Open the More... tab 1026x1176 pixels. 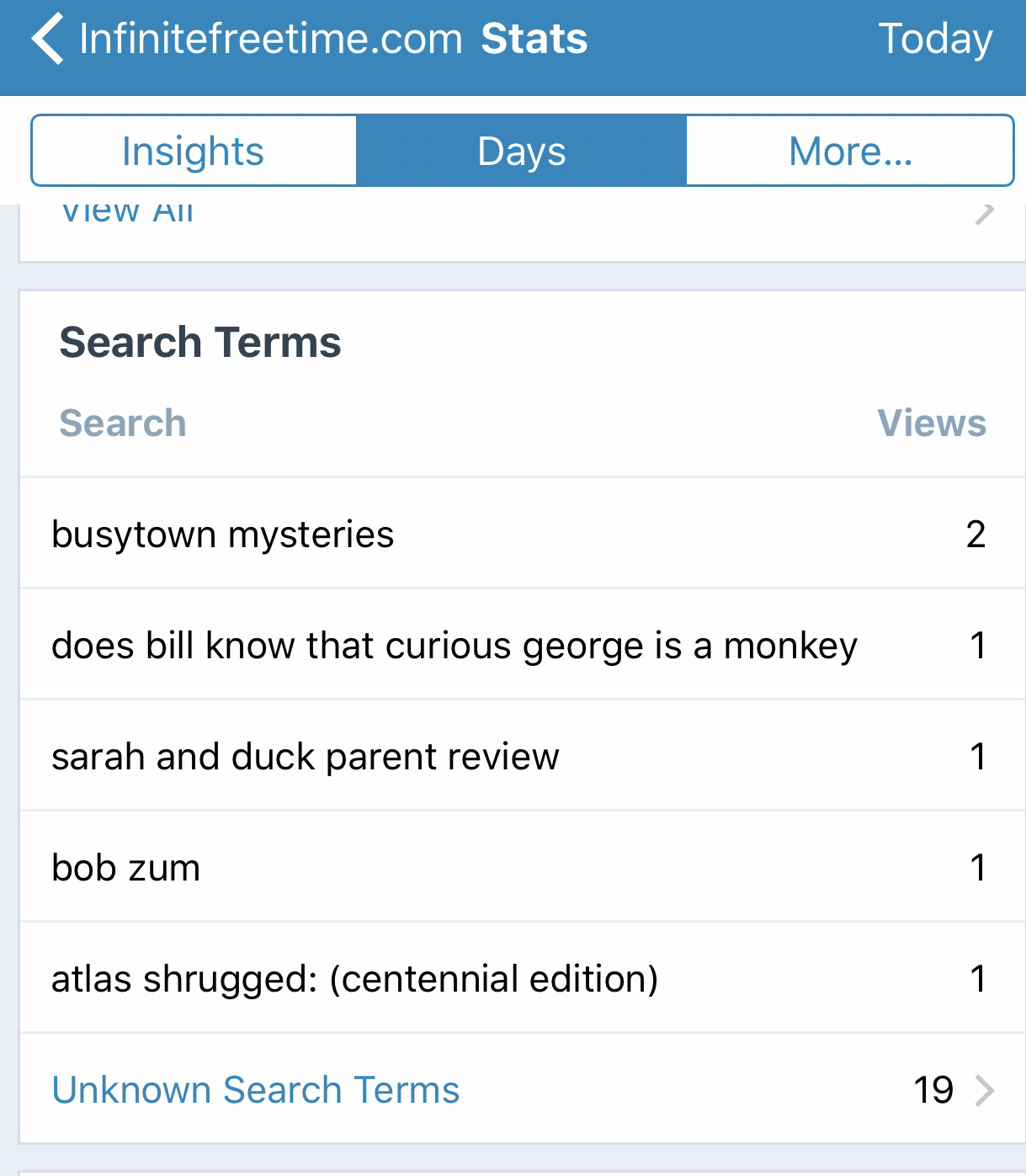tap(849, 152)
